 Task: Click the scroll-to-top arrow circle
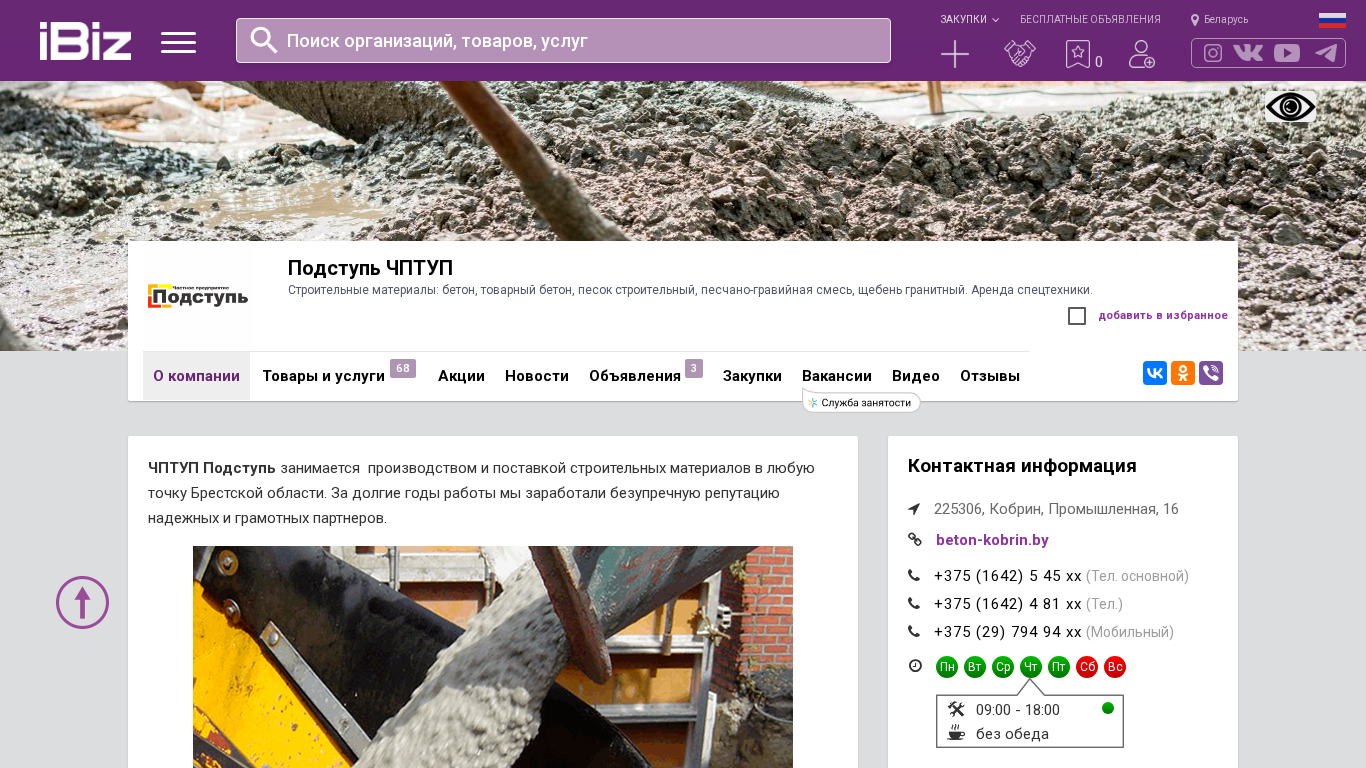click(x=82, y=602)
